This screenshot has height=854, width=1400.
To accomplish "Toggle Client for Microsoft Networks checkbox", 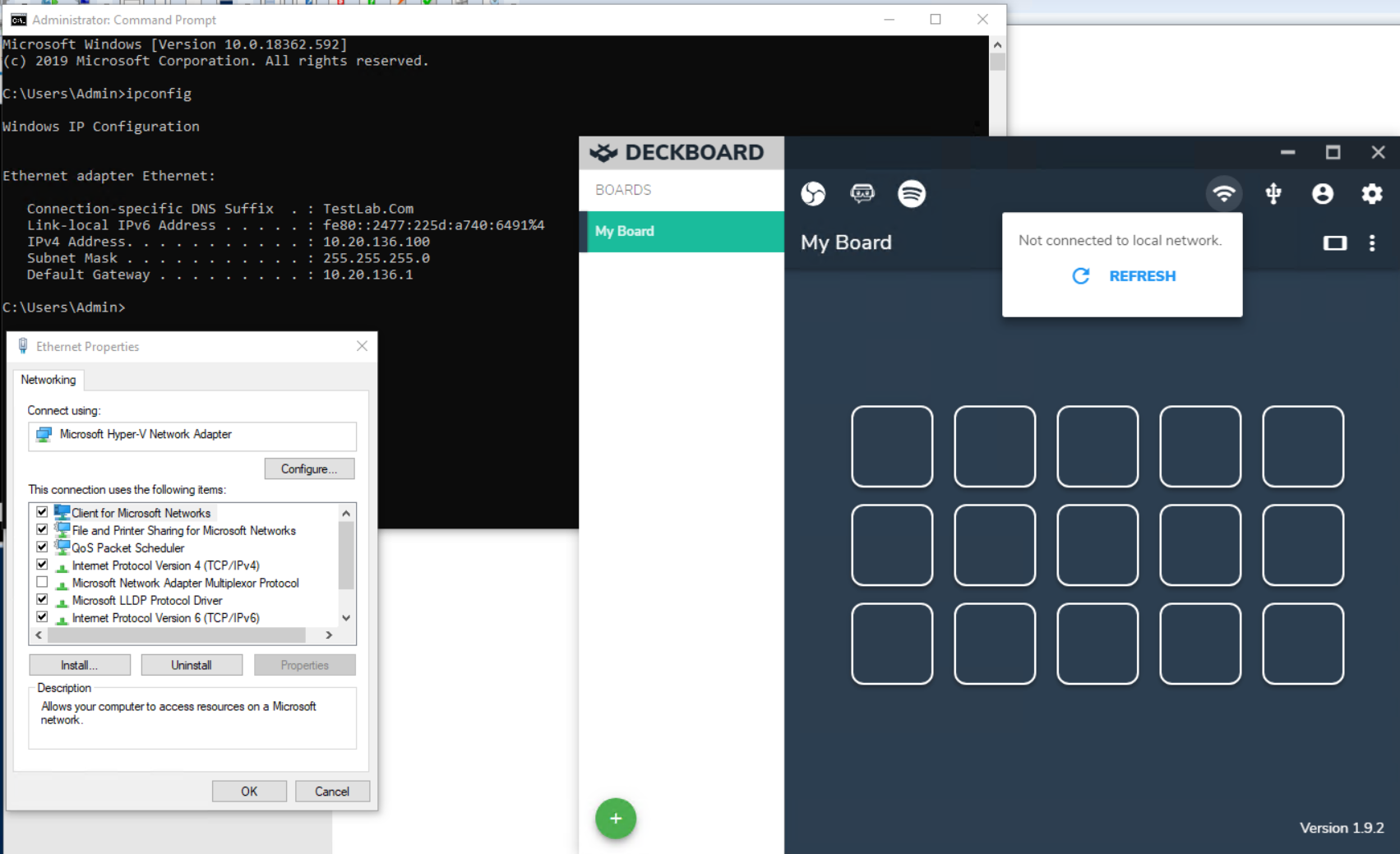I will pyautogui.click(x=42, y=512).
